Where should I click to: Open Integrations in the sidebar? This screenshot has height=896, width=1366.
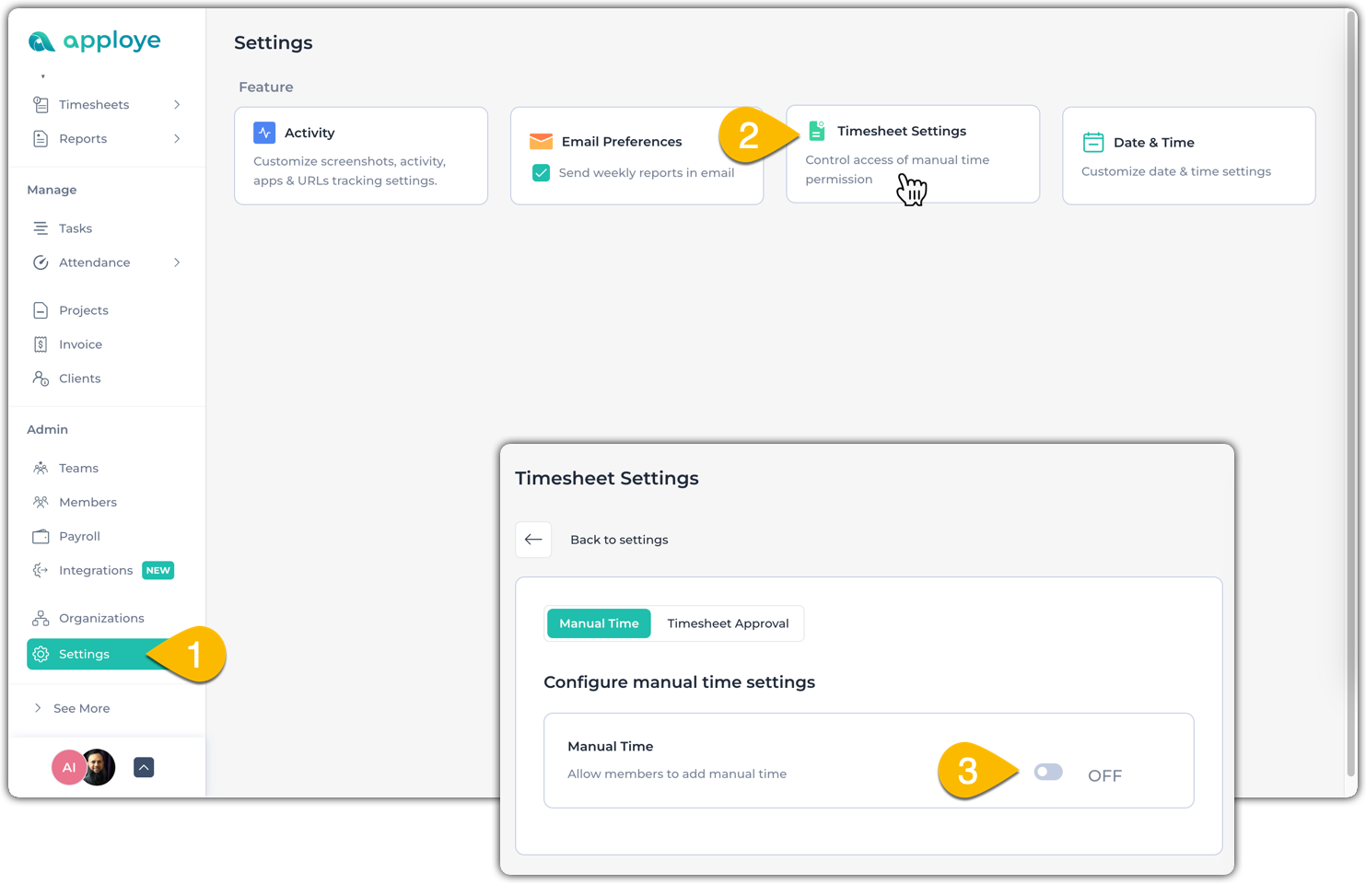click(96, 570)
